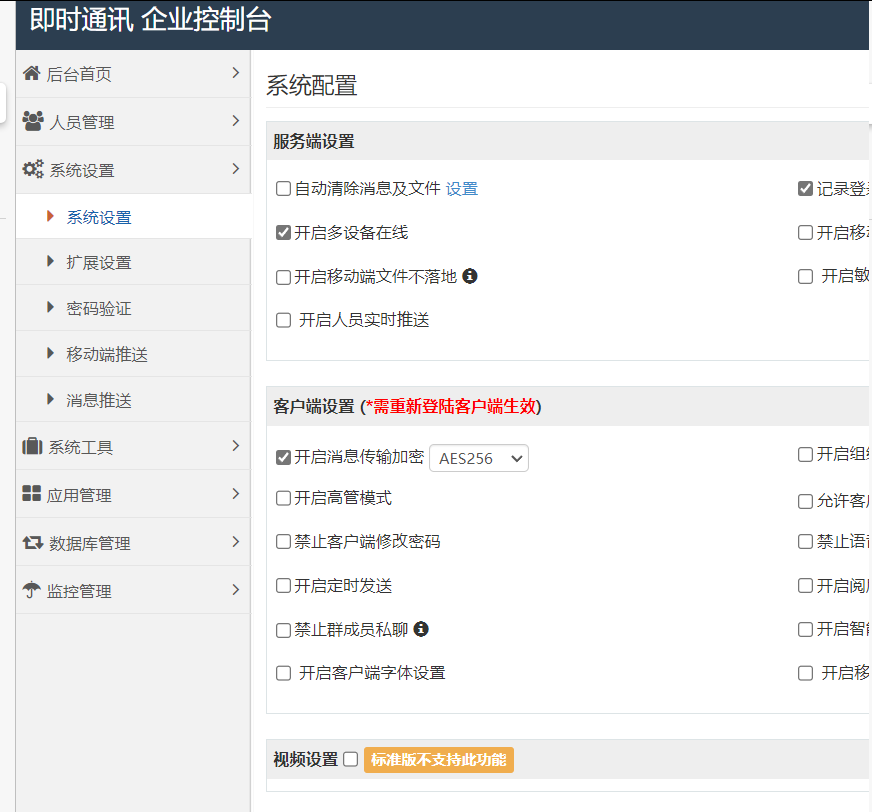Image resolution: width=872 pixels, height=812 pixels.
Task: Click the gears icon beside 系统设置
Action: 33,169
